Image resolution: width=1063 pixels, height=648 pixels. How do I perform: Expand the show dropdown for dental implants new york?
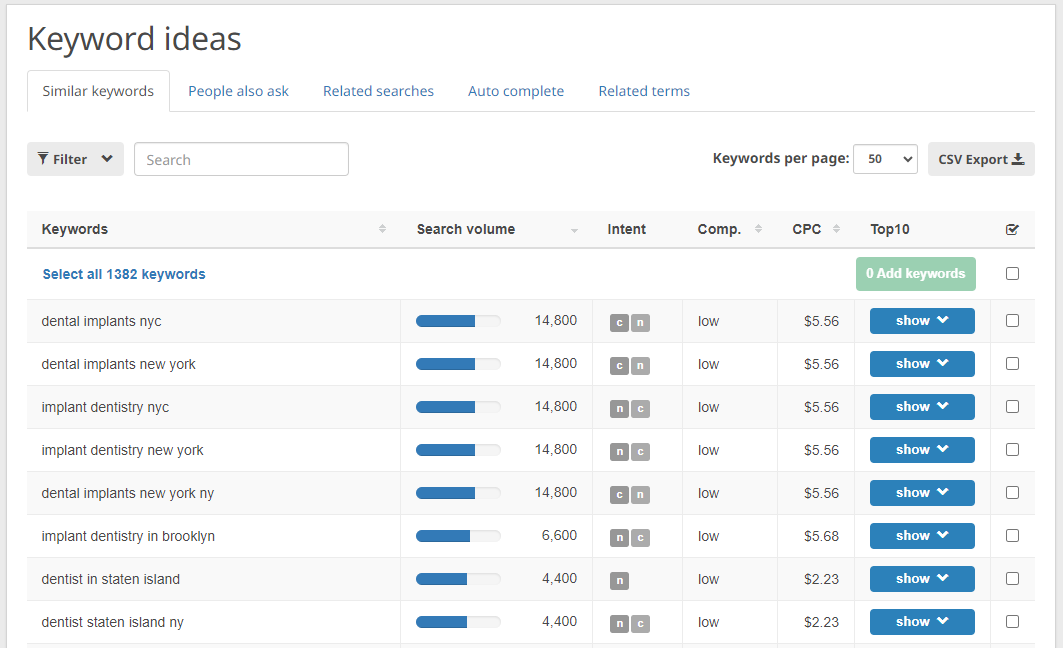pyautogui.click(x=921, y=363)
